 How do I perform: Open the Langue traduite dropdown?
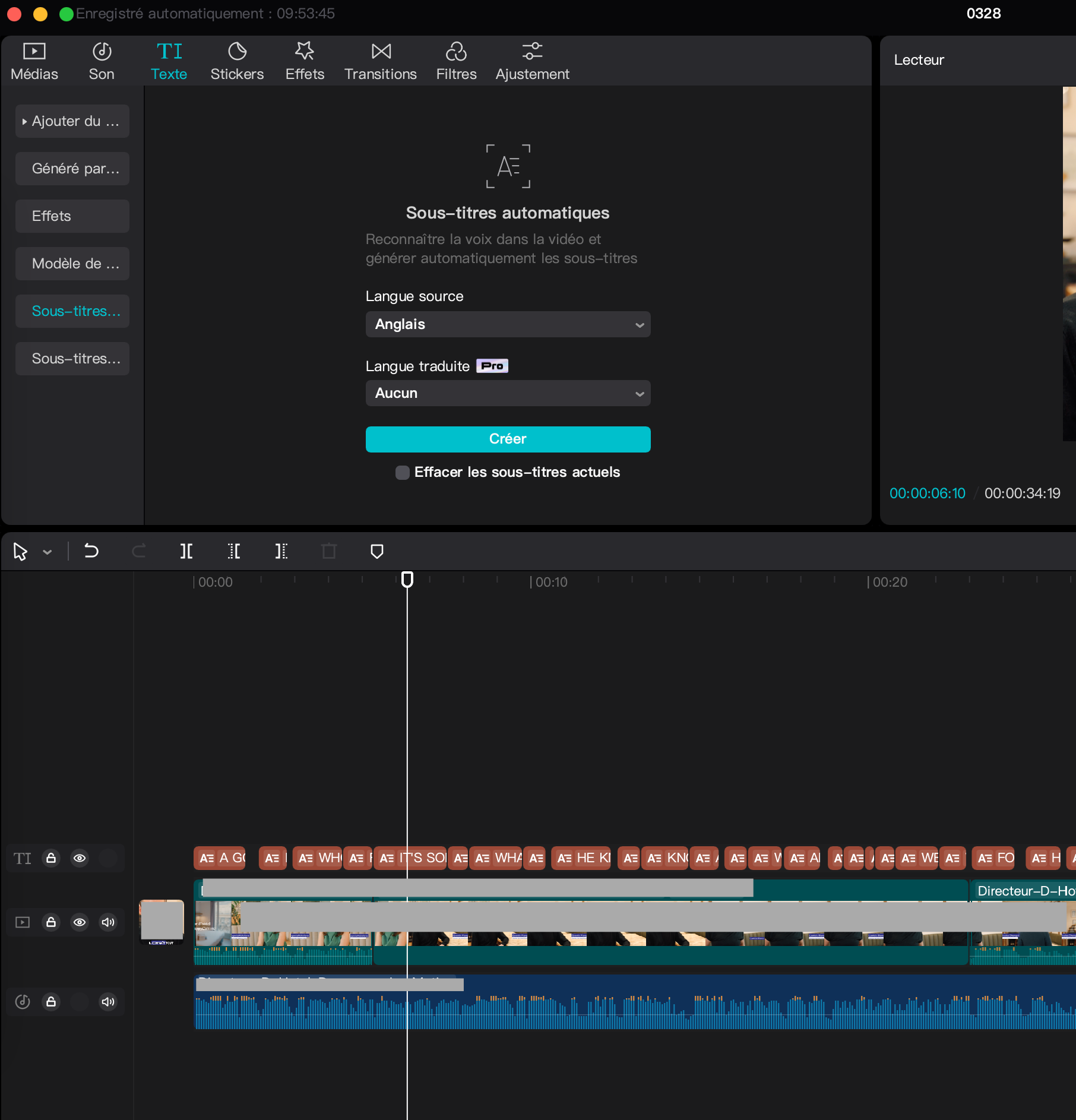[508, 393]
